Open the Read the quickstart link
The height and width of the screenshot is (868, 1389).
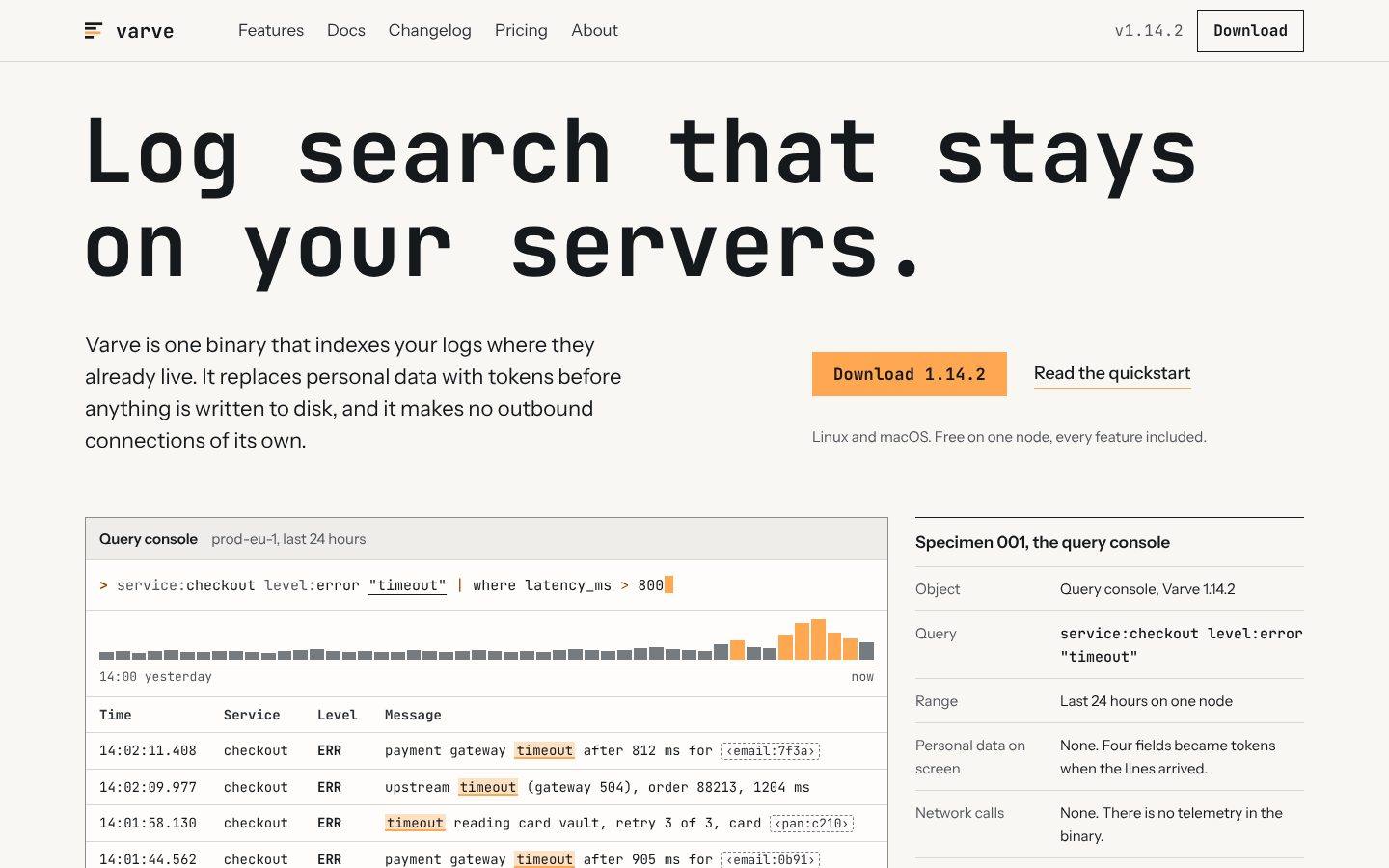click(x=1112, y=373)
